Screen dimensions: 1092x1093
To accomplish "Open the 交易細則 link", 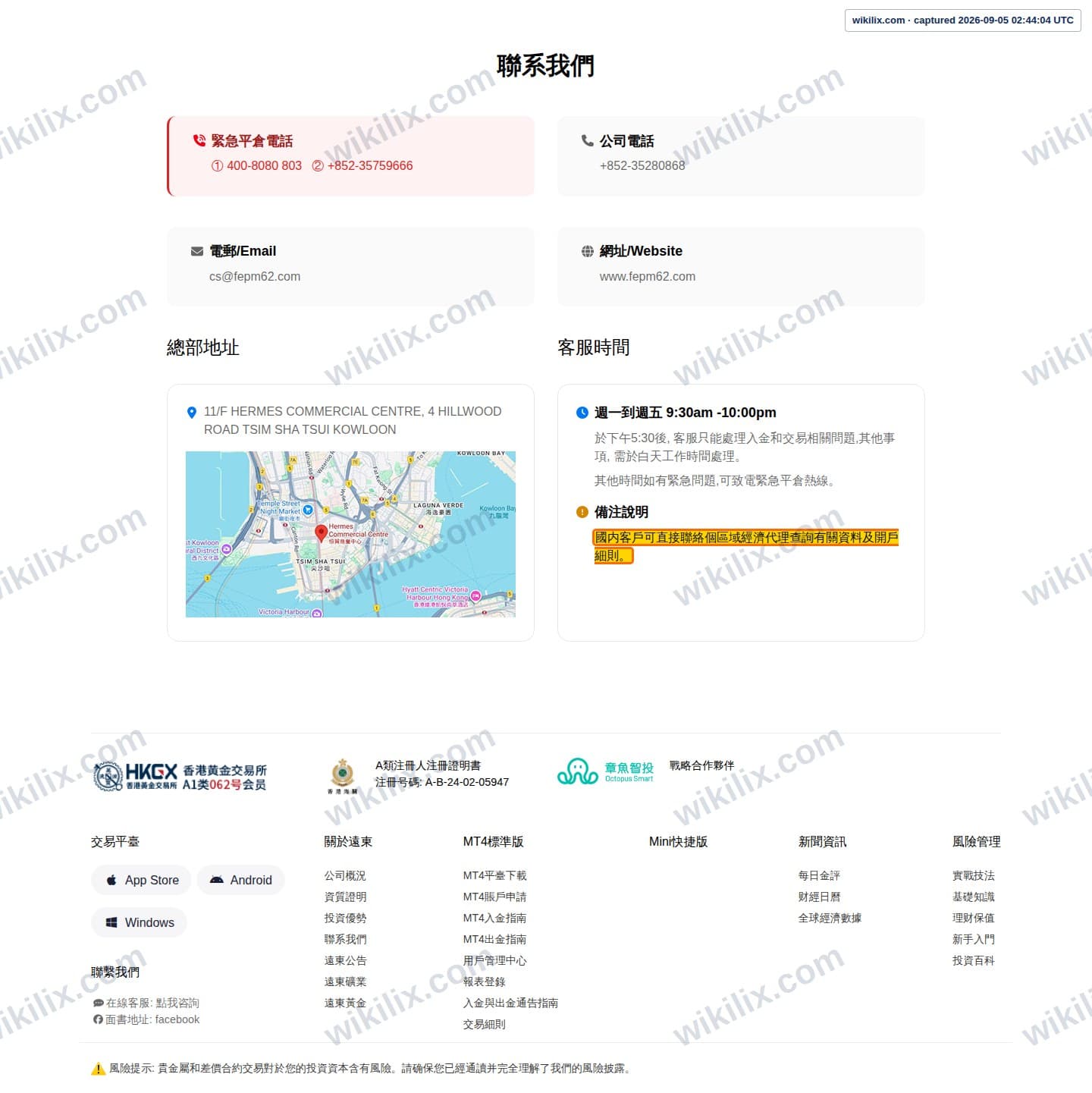I will tap(484, 1024).
